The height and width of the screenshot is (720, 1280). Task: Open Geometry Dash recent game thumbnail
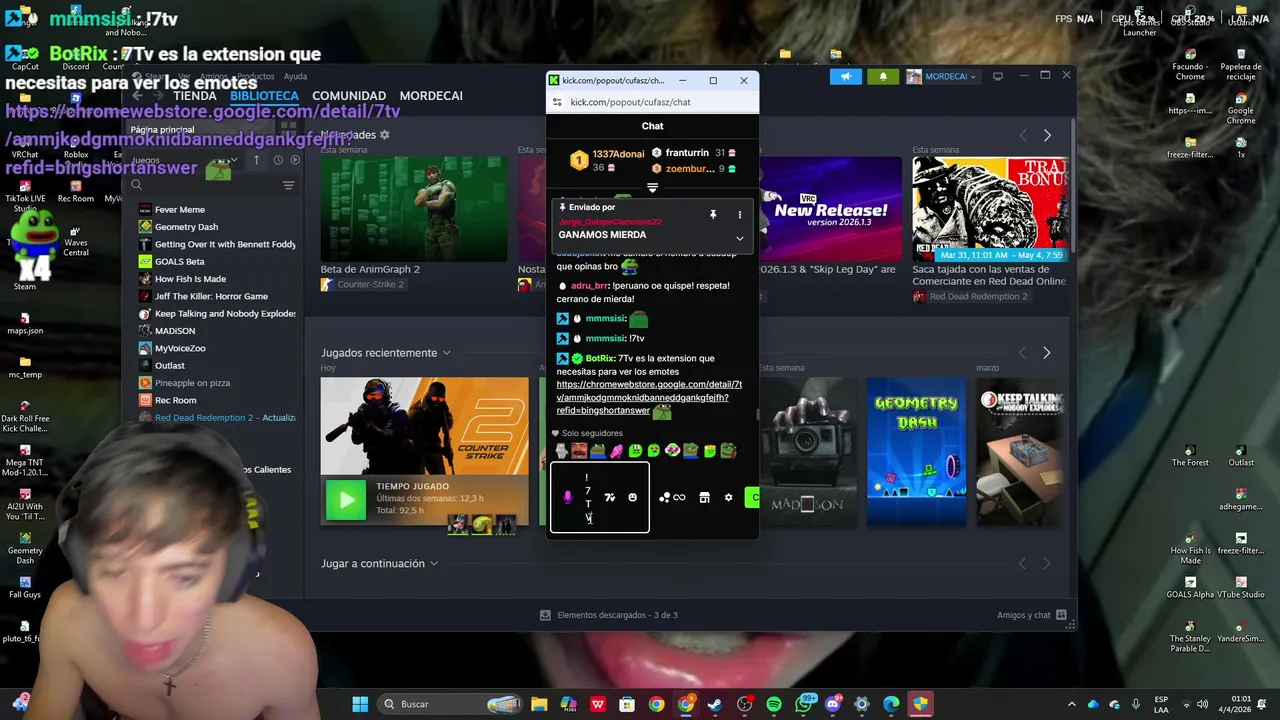click(x=916, y=452)
